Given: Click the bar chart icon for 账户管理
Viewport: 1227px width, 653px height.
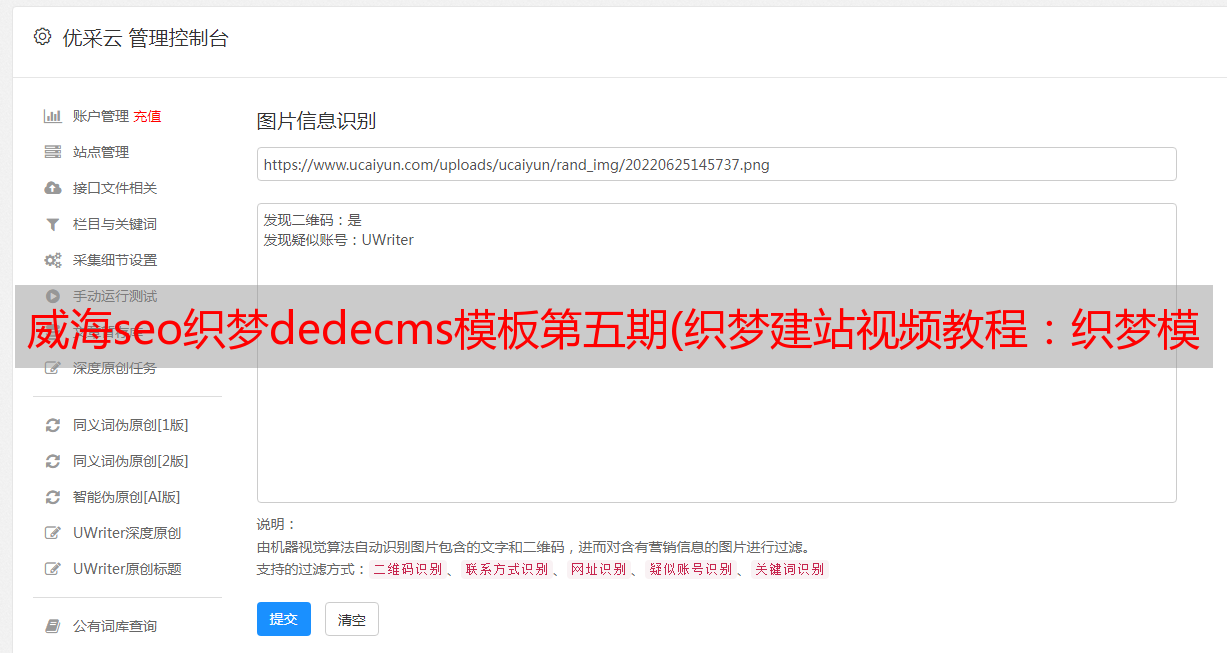Looking at the screenshot, I should point(53,116).
